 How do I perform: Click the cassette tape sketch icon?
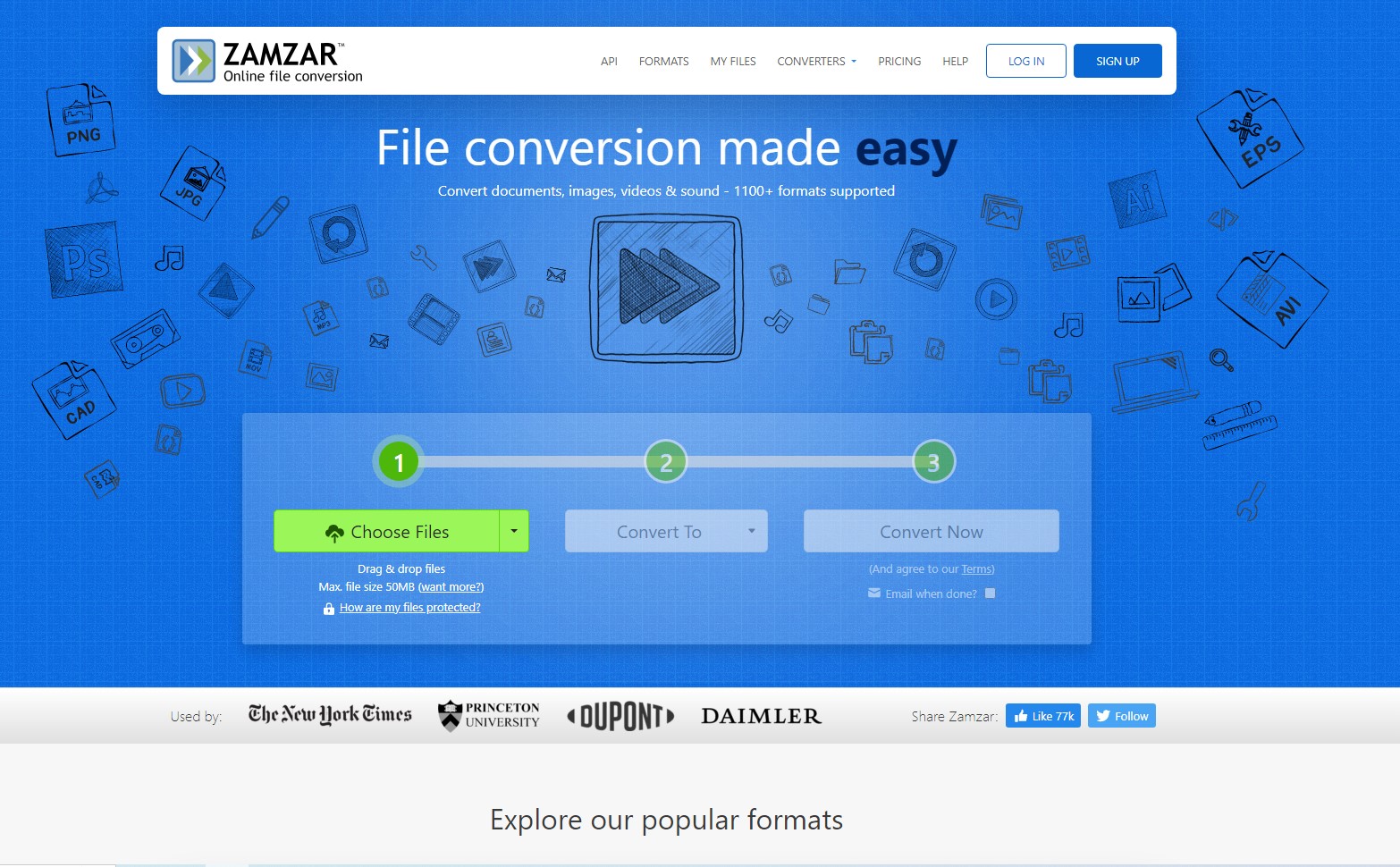click(146, 339)
